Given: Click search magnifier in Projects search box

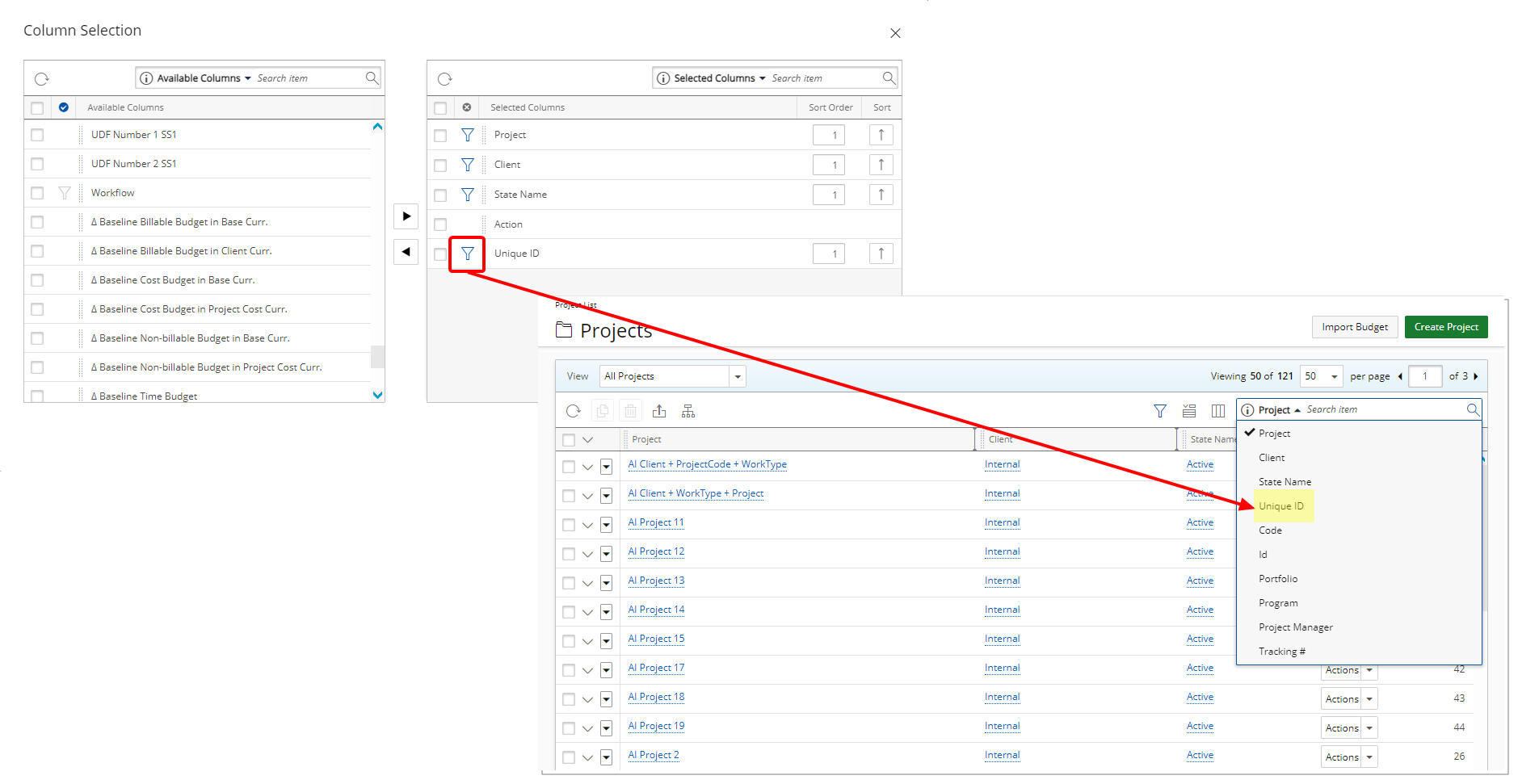Looking at the screenshot, I should coord(1473,409).
